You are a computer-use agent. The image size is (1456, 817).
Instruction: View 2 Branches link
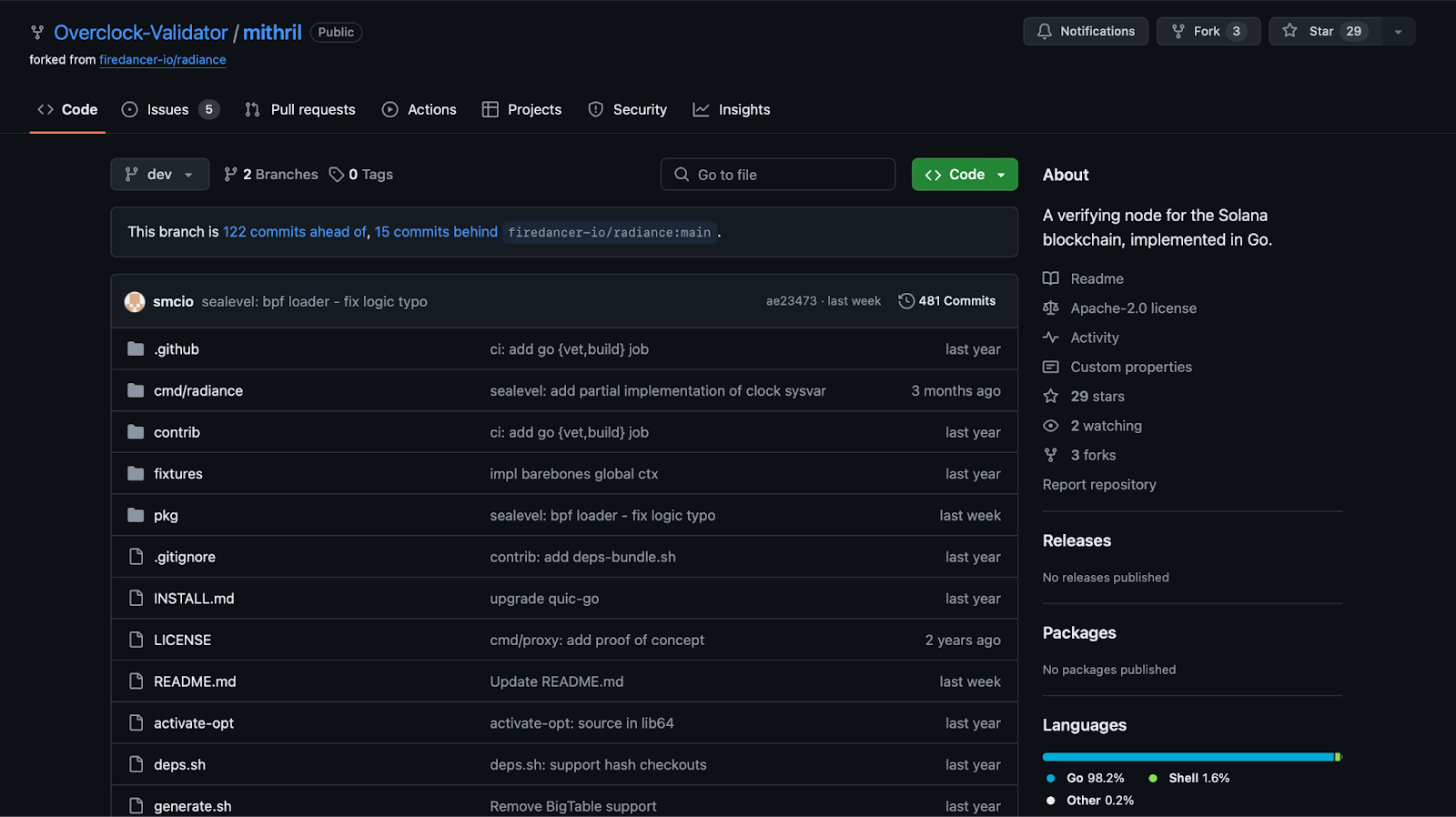click(271, 175)
